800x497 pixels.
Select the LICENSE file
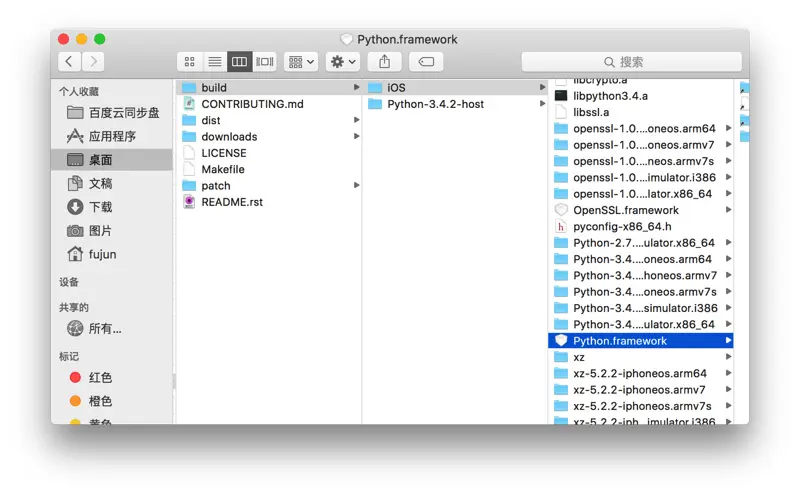[269, 153]
